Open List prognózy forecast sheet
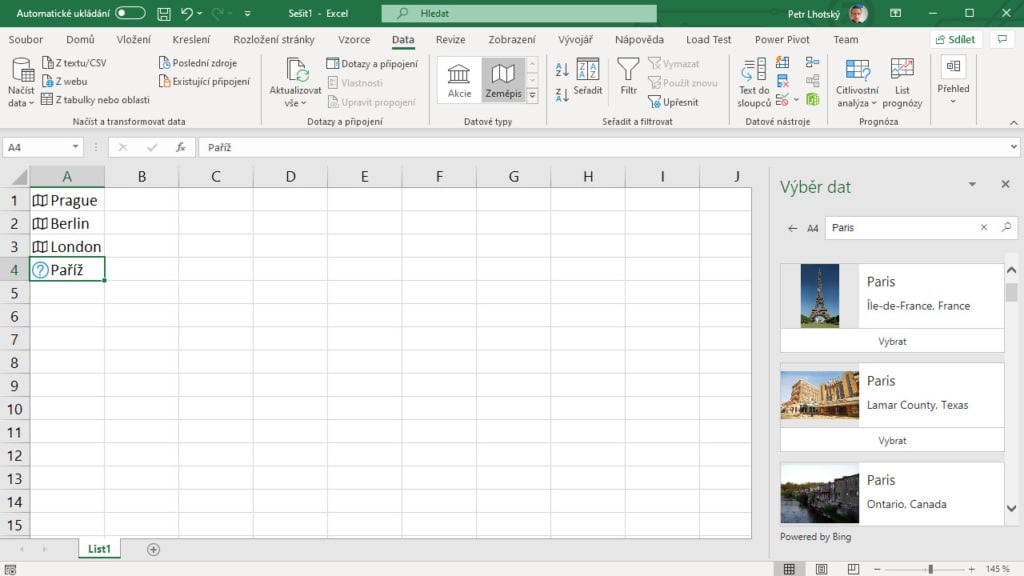Image resolution: width=1024 pixels, height=576 pixels. [x=902, y=82]
